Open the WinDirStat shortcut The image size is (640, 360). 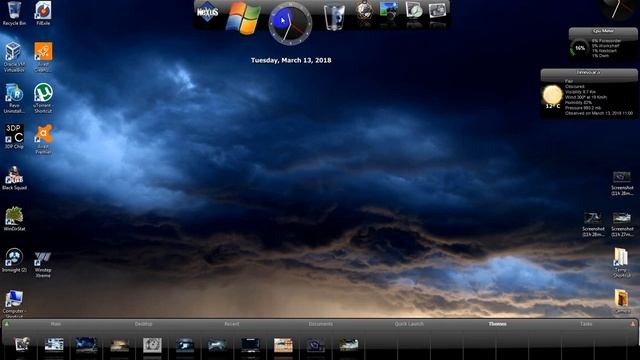click(14, 219)
